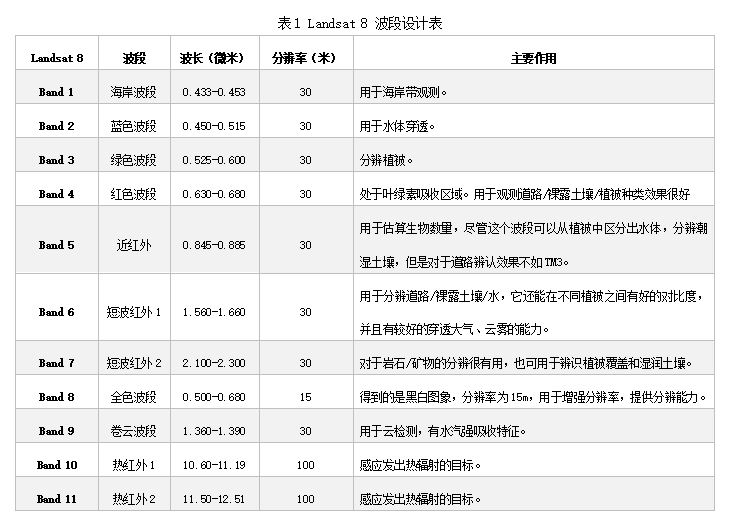Screen dimensions: 739x514
Task: Click wavelength value '10.60-11.19'
Action: pos(214,465)
